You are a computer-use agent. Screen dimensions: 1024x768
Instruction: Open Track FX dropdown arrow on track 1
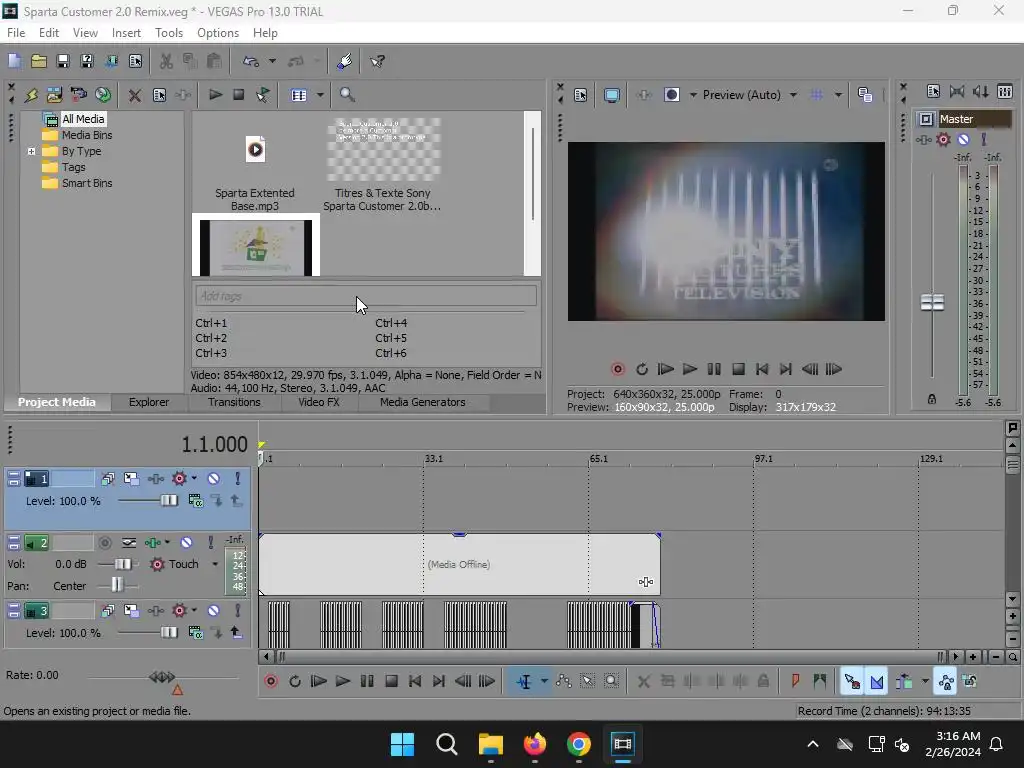(194, 479)
